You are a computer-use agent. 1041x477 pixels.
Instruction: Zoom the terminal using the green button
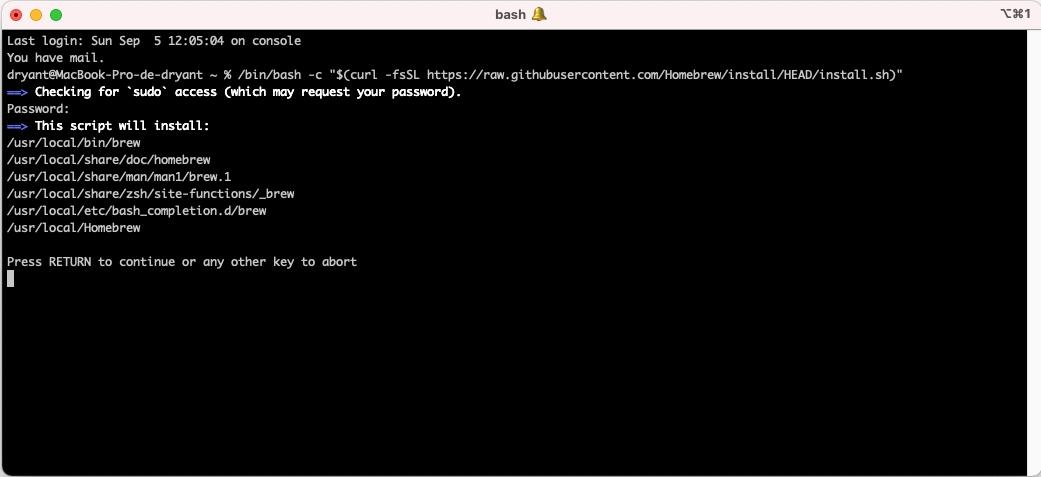[x=56, y=15]
